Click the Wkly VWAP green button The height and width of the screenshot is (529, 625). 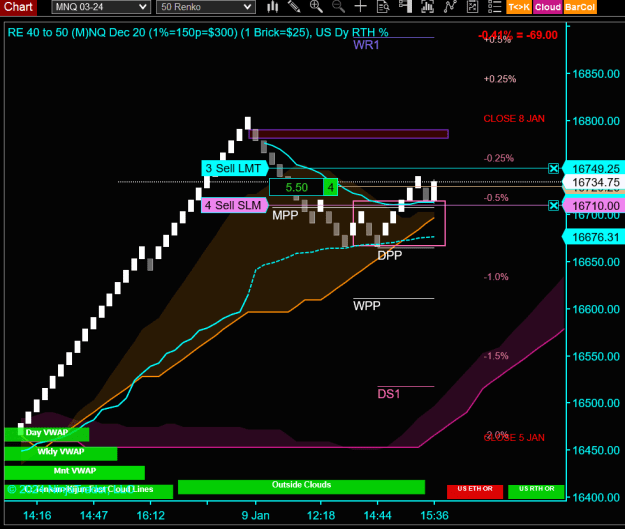(61, 453)
